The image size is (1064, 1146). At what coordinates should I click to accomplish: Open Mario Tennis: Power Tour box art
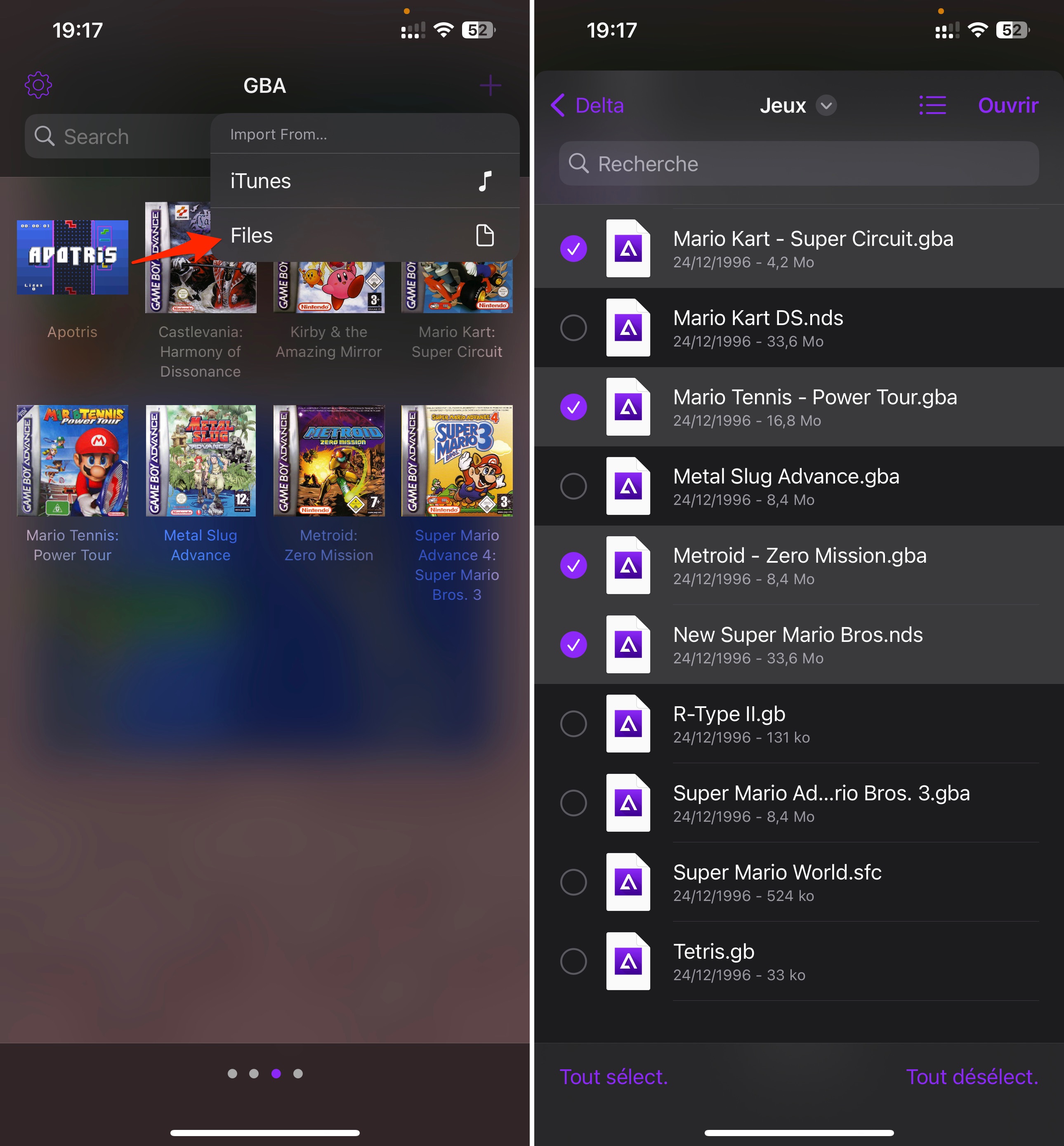click(73, 460)
